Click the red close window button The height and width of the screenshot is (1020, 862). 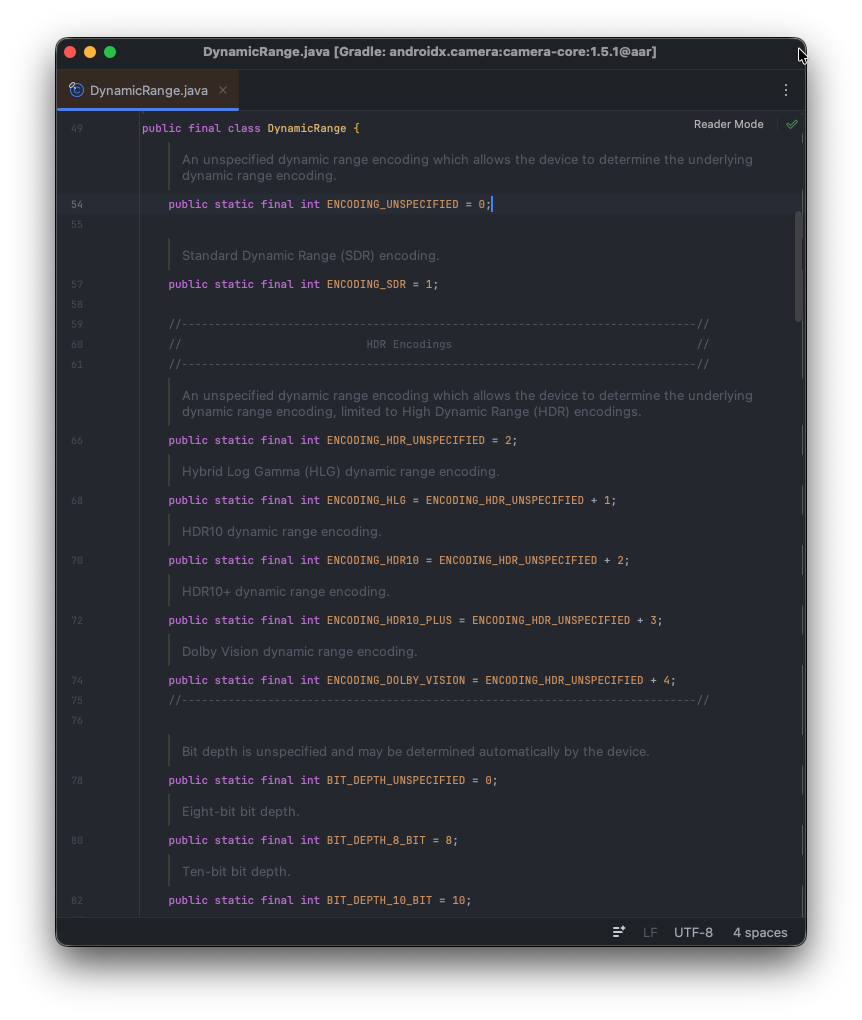pos(70,52)
